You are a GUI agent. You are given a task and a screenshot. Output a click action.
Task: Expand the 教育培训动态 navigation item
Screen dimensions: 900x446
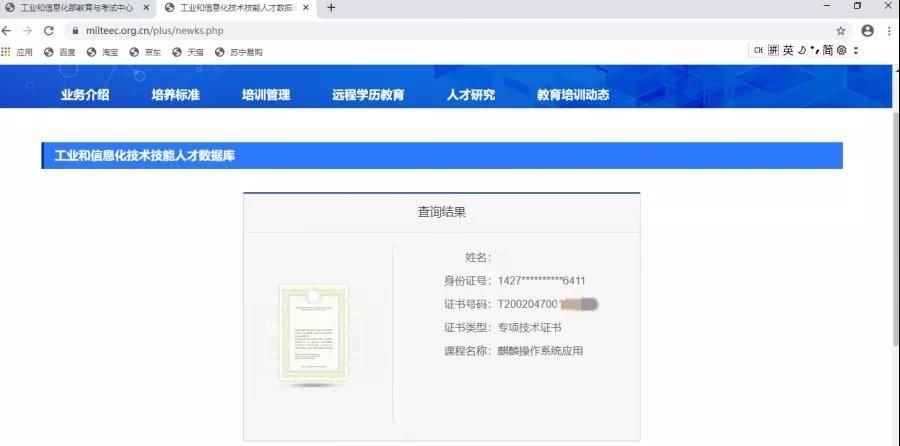pos(573,96)
